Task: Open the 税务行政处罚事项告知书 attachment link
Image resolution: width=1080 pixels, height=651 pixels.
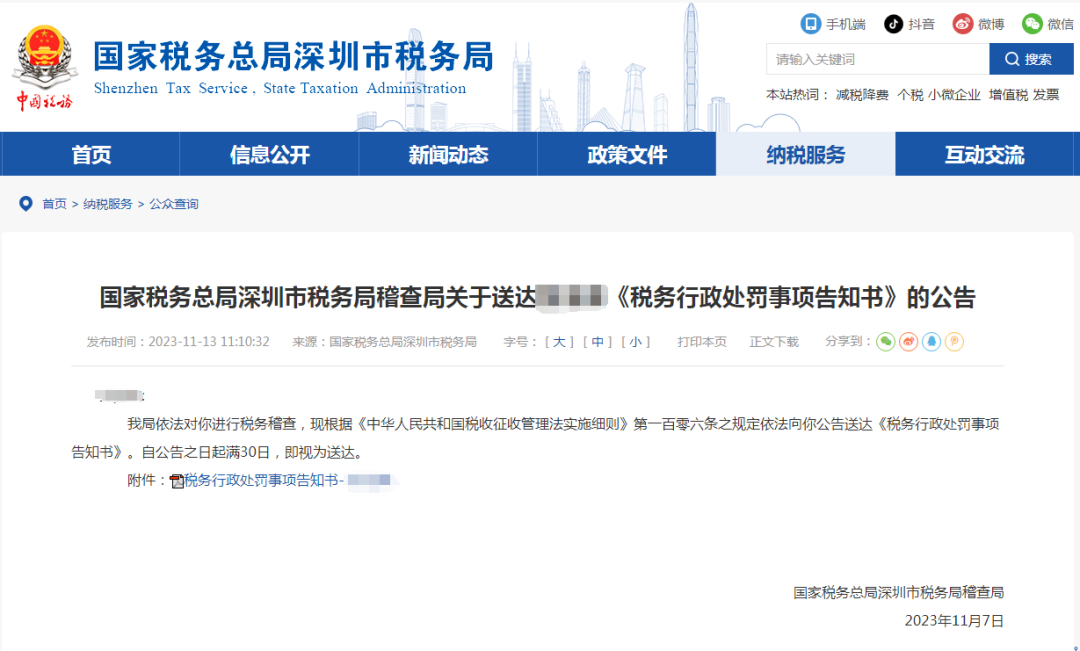Action: 262,481
